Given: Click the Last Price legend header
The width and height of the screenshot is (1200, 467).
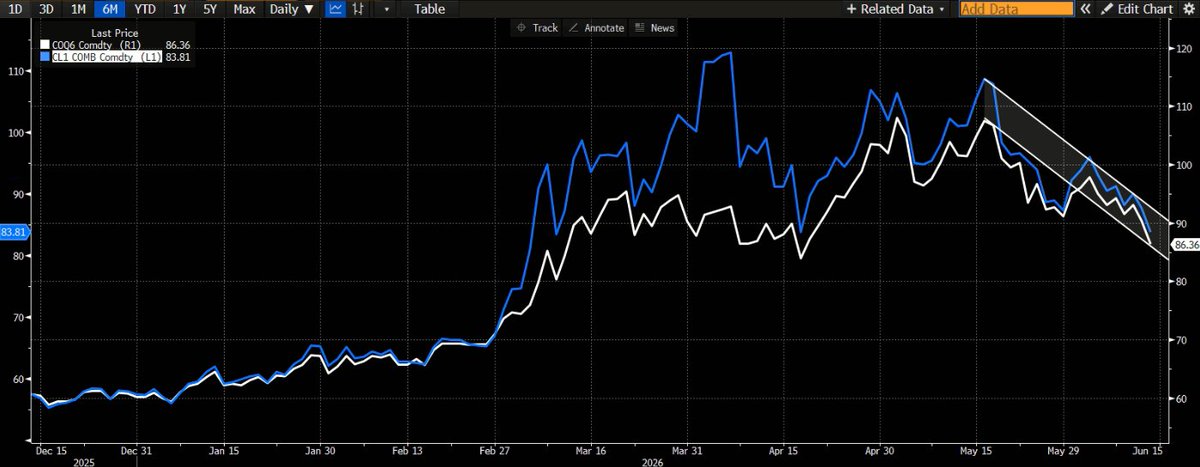Looking at the screenshot, I should click(113, 33).
